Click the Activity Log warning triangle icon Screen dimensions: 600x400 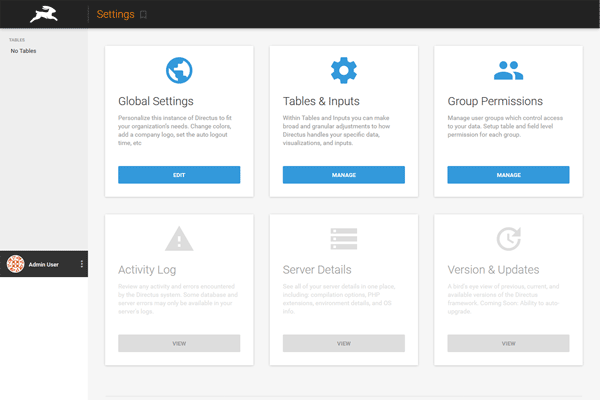click(x=179, y=239)
